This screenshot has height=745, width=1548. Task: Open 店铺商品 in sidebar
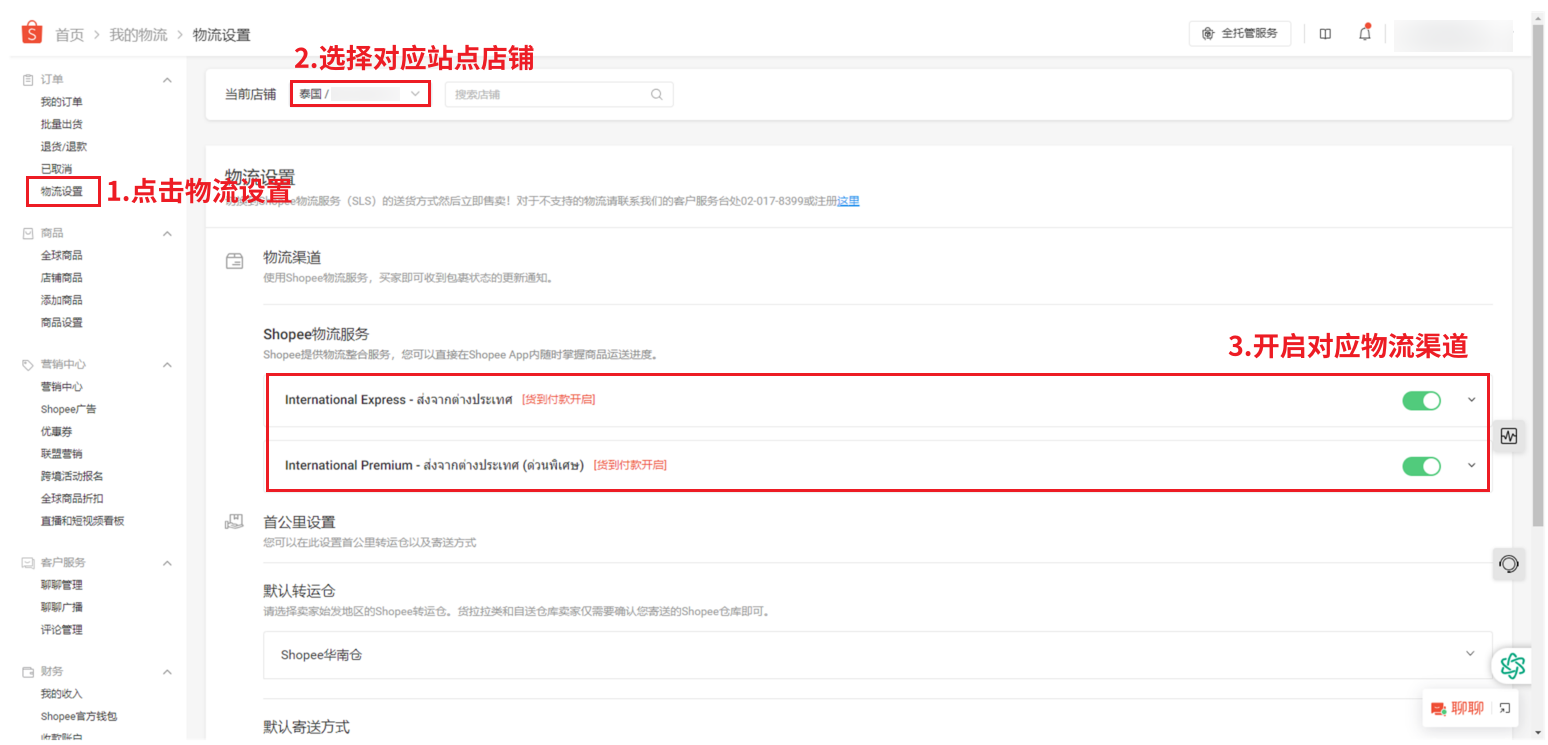tap(62, 278)
